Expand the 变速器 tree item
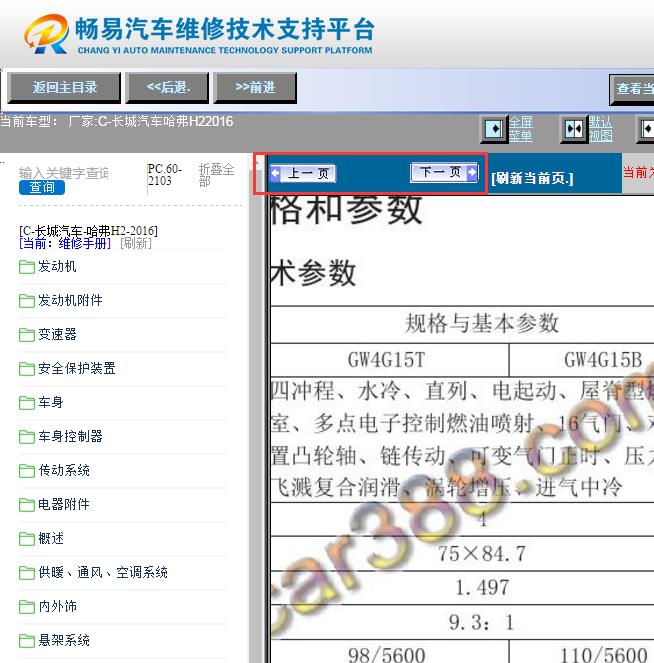This screenshot has height=663, width=654. click(x=57, y=334)
